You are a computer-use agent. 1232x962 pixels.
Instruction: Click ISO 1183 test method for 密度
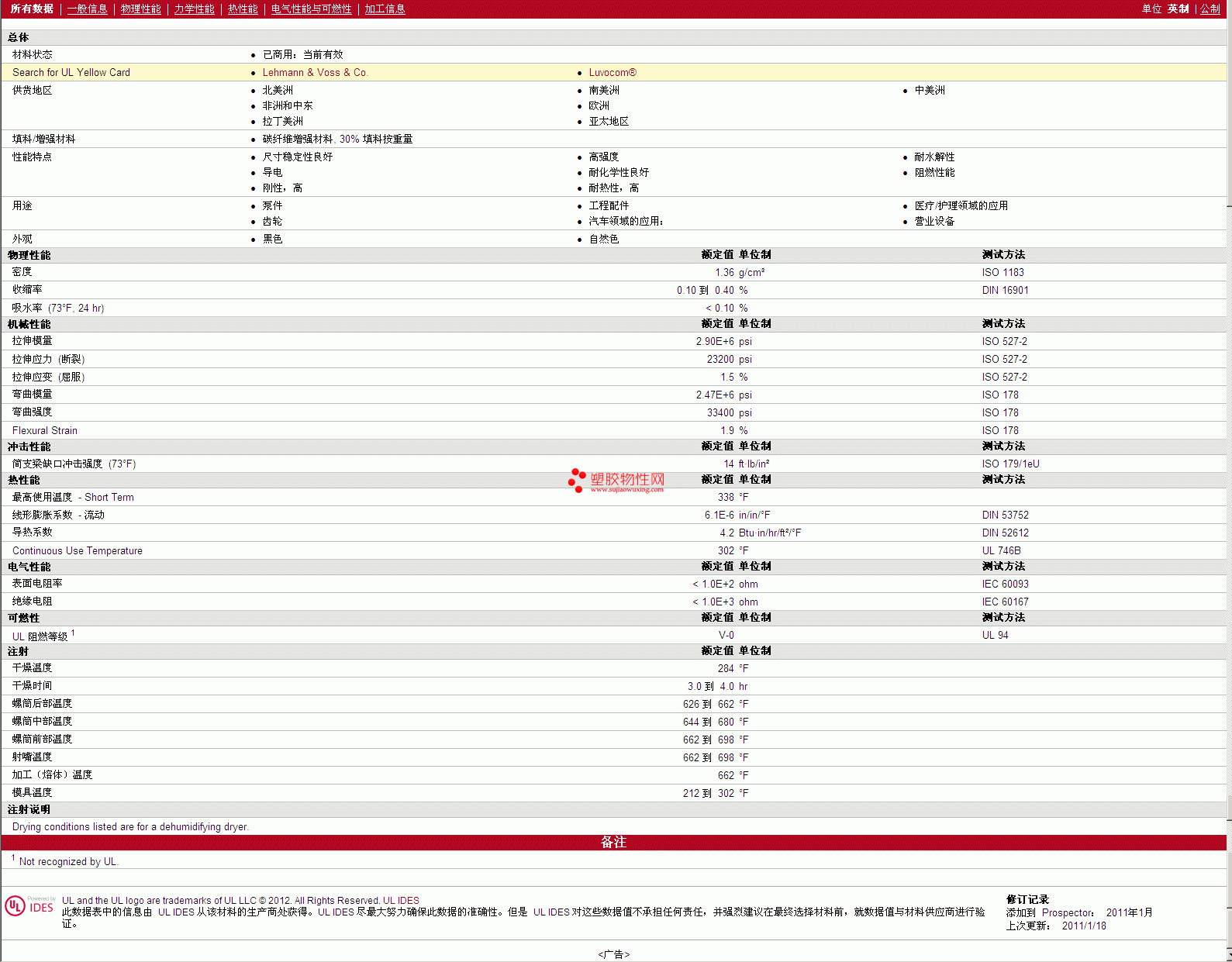pyautogui.click(x=1003, y=273)
